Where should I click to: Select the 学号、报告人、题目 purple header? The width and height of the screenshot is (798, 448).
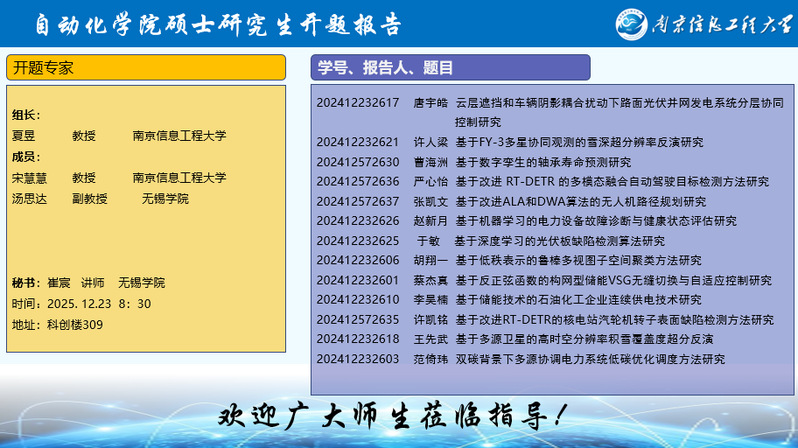click(548, 68)
